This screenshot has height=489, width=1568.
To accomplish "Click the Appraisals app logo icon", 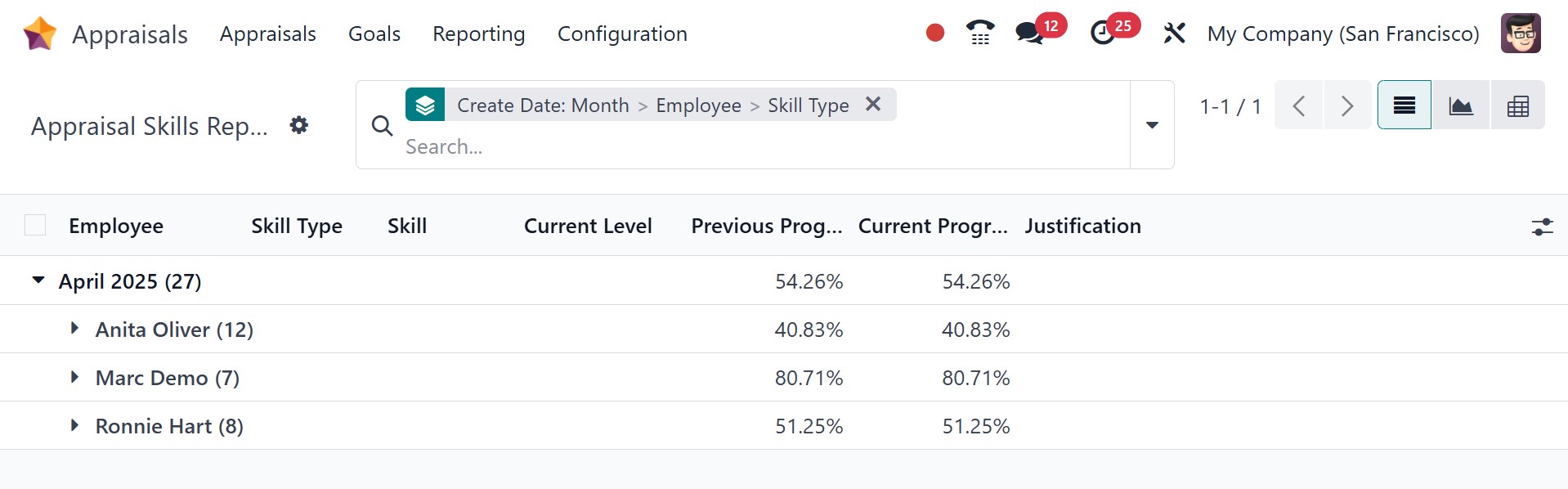I will point(39,34).
